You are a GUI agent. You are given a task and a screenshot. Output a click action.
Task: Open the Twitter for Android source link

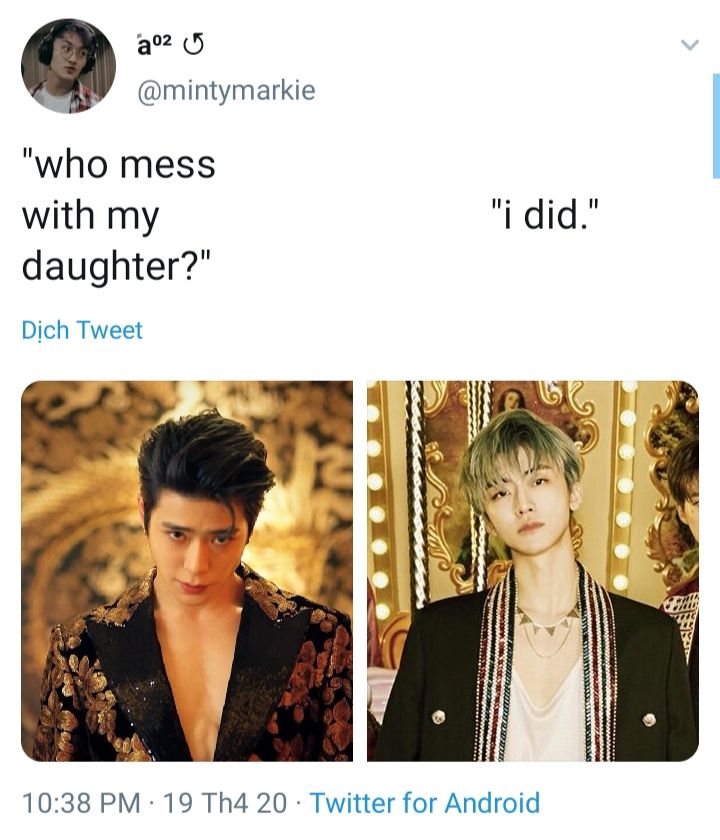pyautogui.click(x=425, y=803)
